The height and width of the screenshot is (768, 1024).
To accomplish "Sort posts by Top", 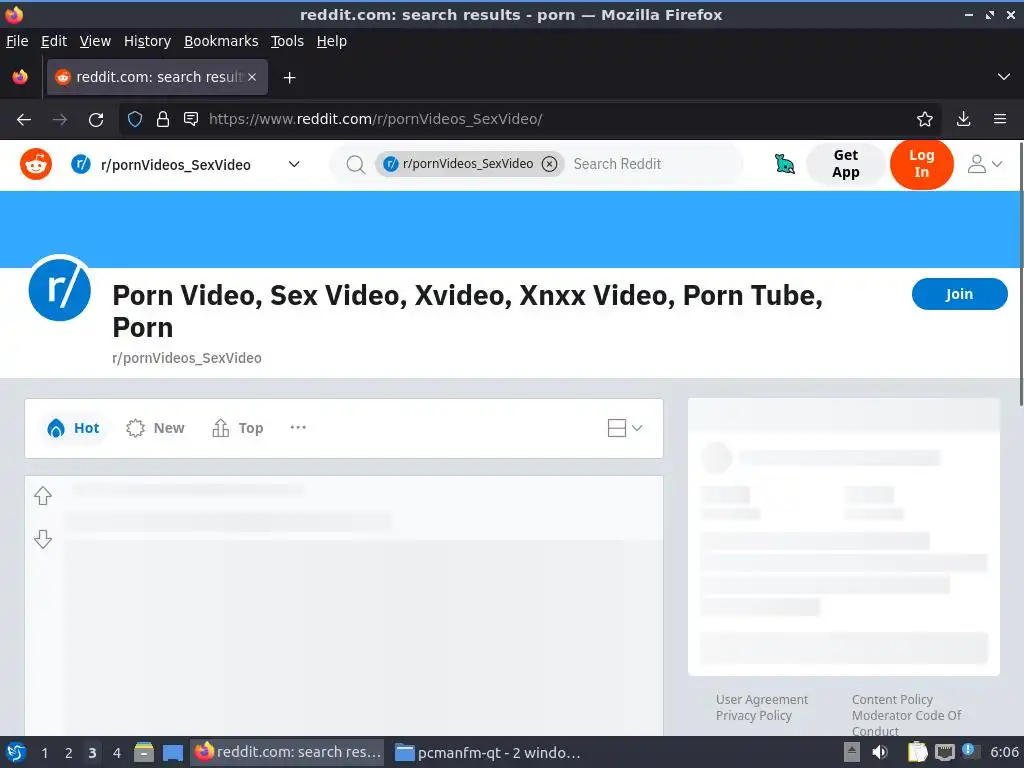I will pos(238,428).
